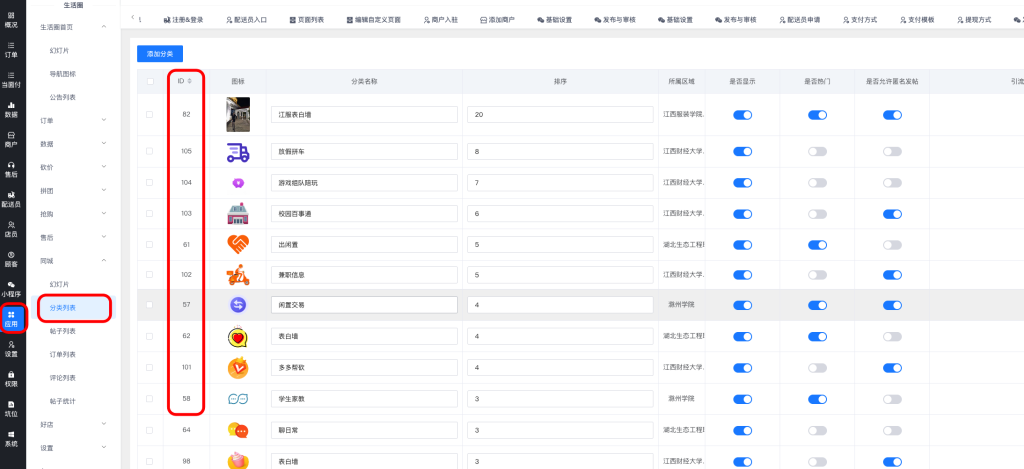Image resolution: width=1024 pixels, height=469 pixels.
Task: Tick the checkbox for row ID 103
Action: click(150, 214)
